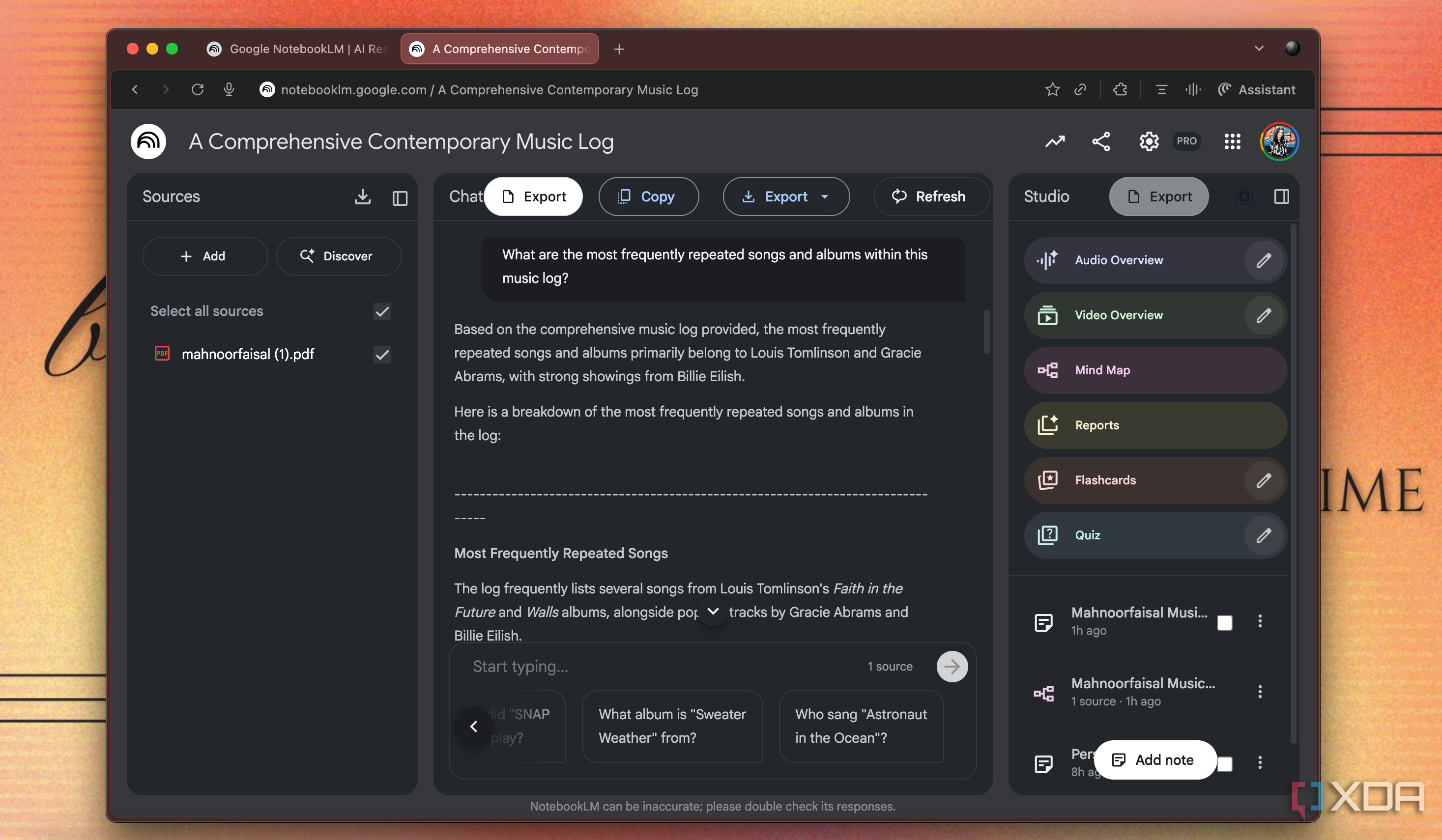This screenshot has width=1442, height=840.
Task: Edit Flashcards with pencil icon
Action: tap(1264, 480)
